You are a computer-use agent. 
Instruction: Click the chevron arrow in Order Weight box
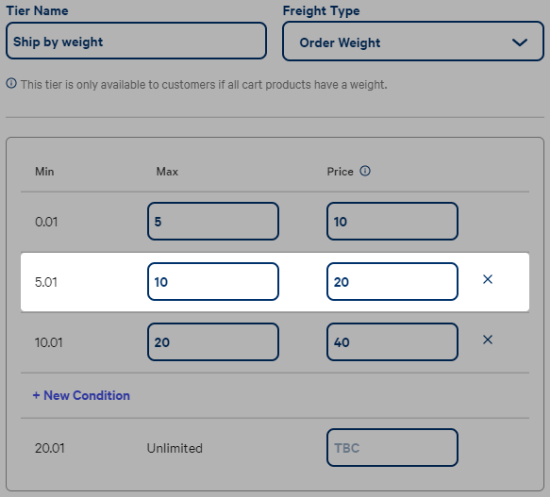pos(519,42)
